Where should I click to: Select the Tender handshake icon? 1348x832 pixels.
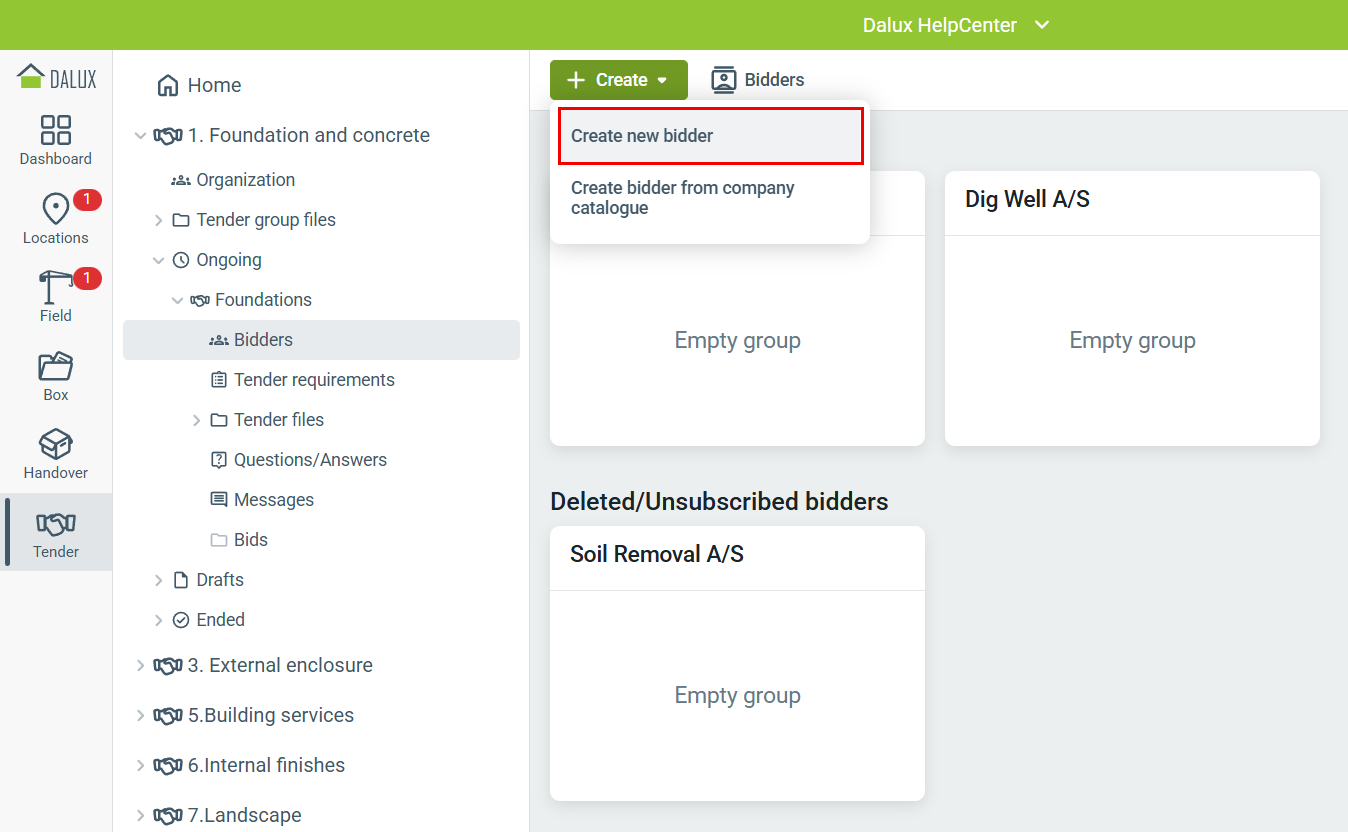pyautogui.click(x=56, y=524)
